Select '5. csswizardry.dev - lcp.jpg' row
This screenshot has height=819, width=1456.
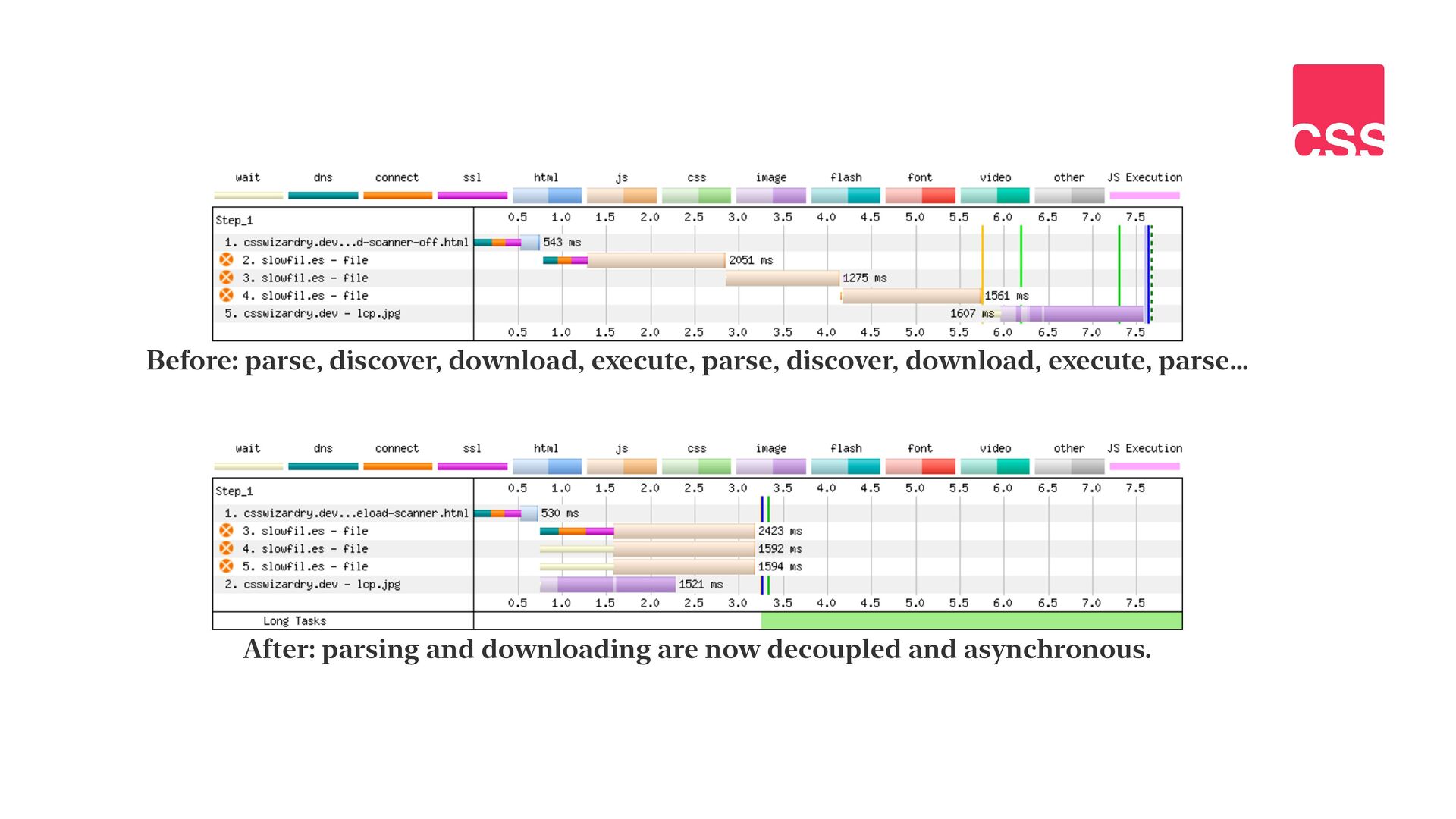pyautogui.click(x=697, y=313)
